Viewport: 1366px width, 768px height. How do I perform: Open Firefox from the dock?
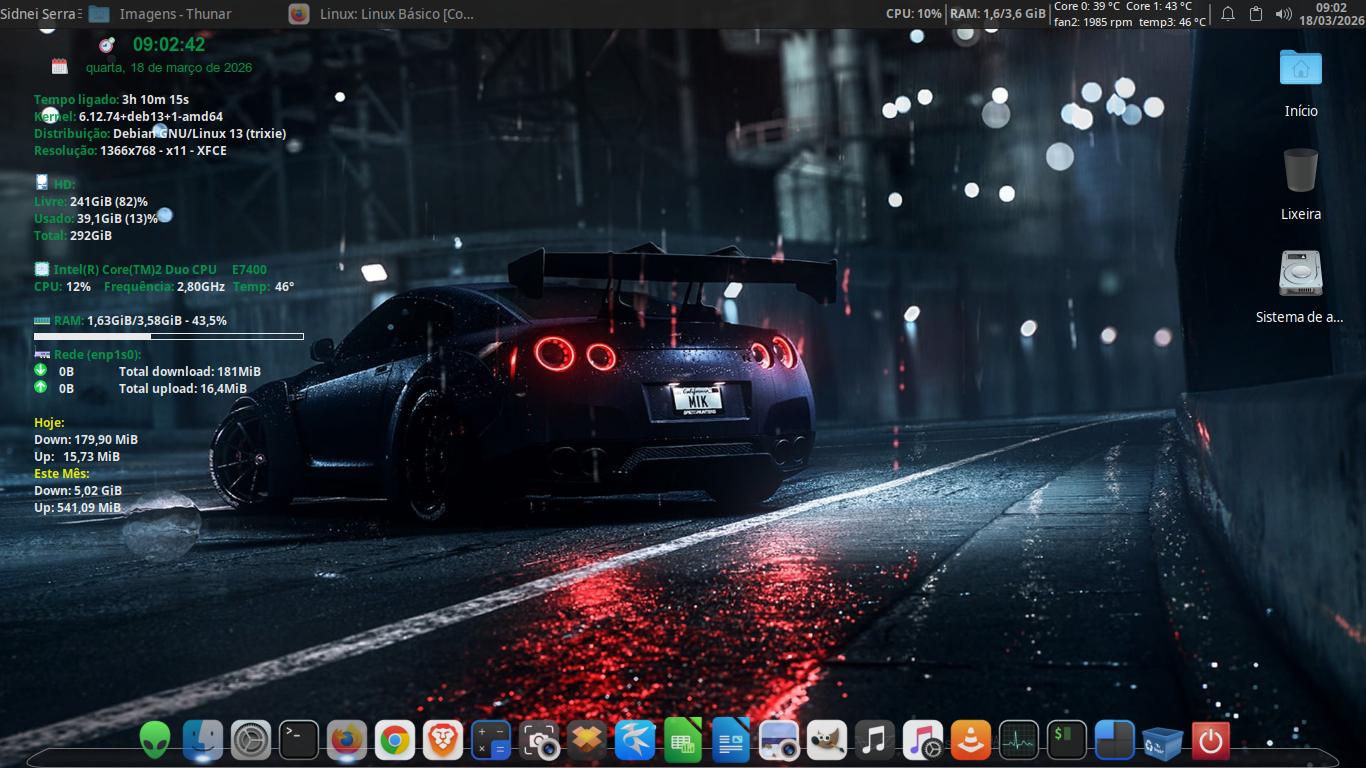(347, 741)
